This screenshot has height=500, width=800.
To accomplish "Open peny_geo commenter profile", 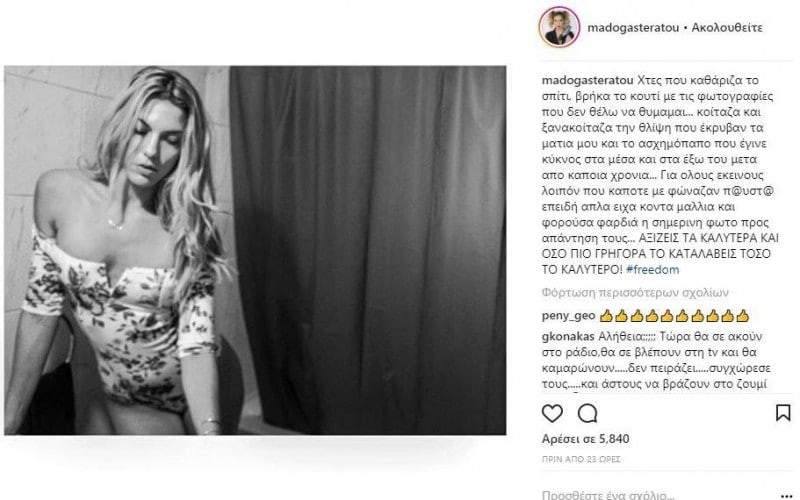I will (x=568, y=316).
